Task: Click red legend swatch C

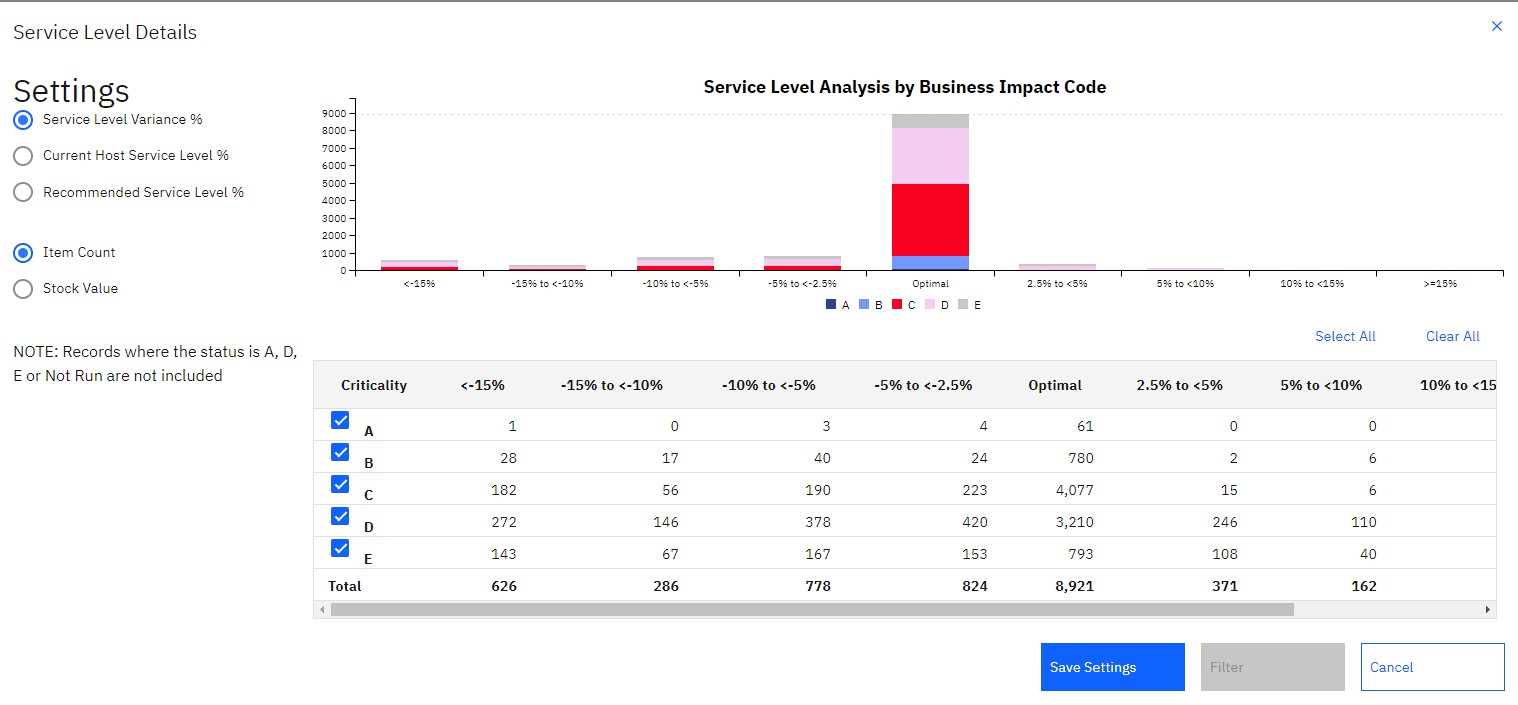Action: (x=897, y=305)
